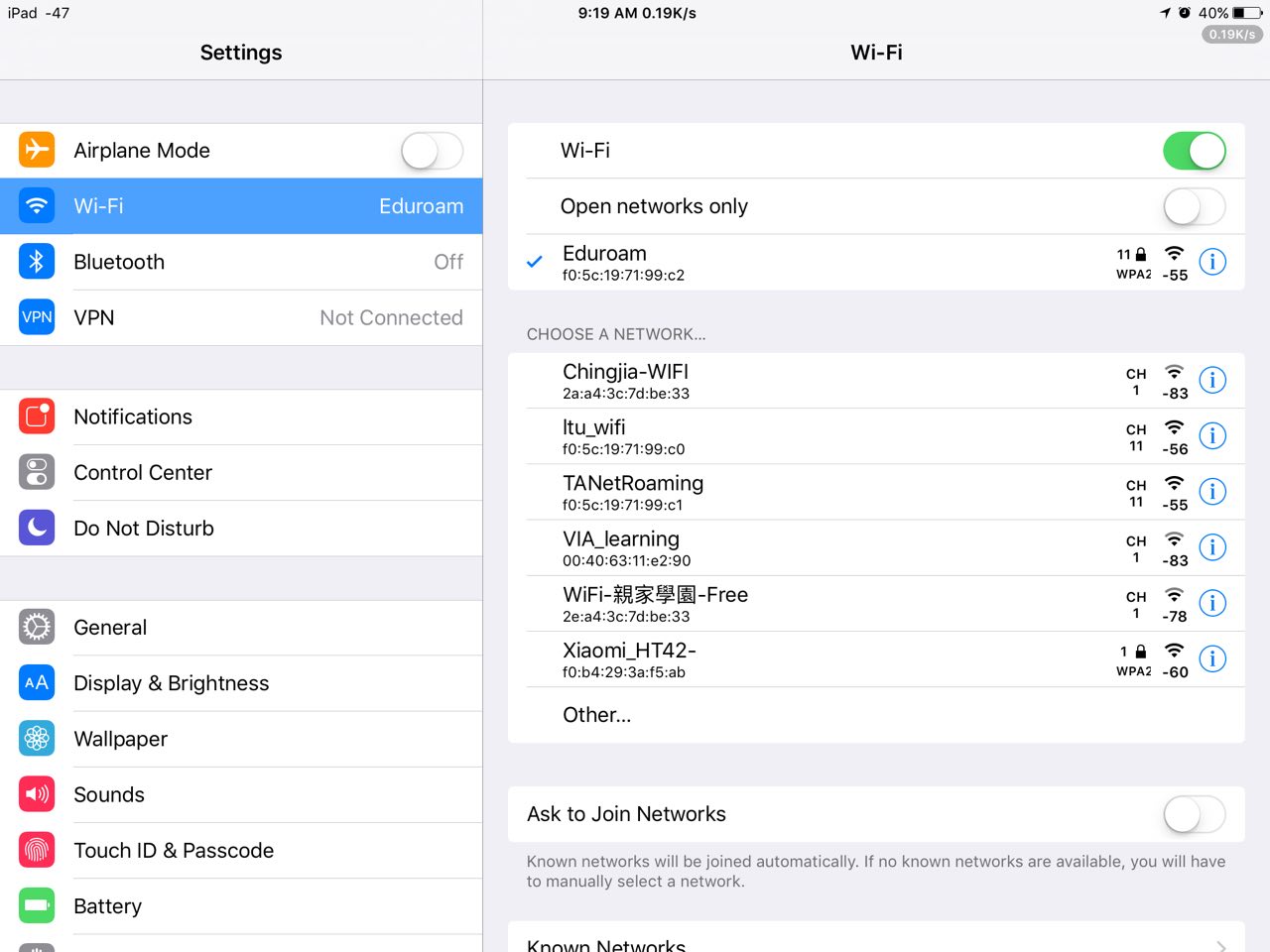Tap the General gear icon

[x=37, y=627]
